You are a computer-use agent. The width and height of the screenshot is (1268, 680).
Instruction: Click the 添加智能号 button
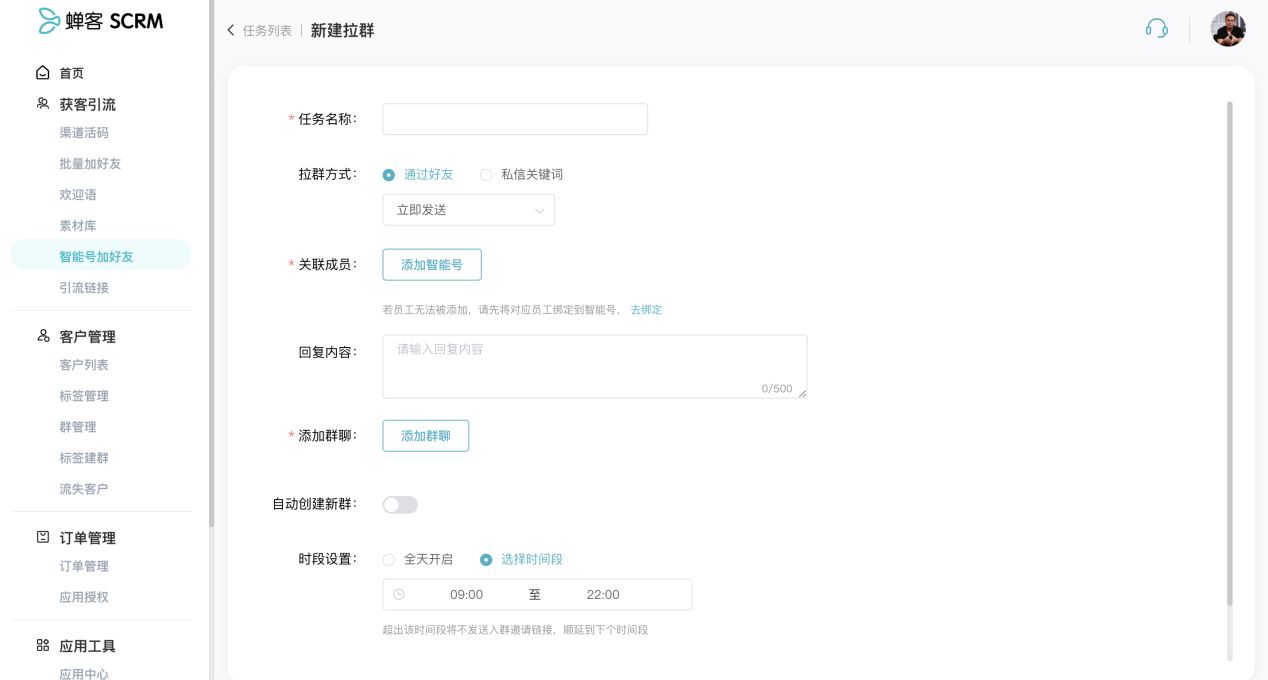pos(432,265)
